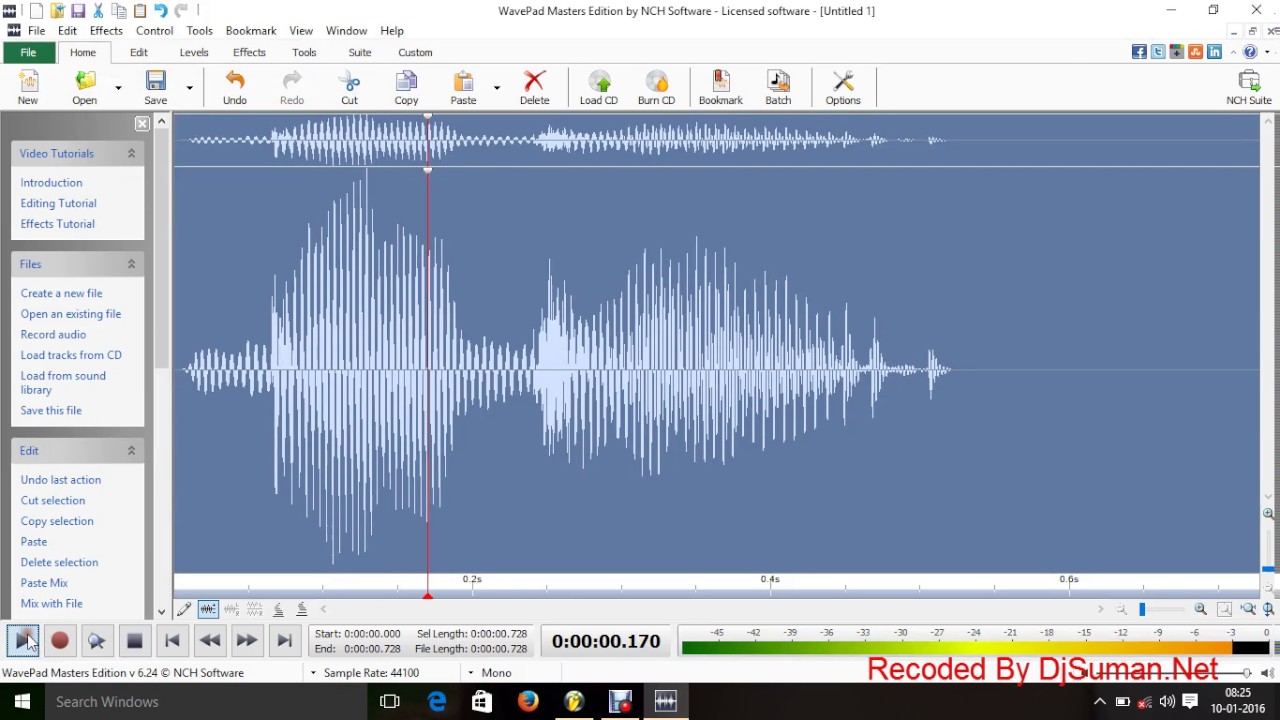Open the Editing Tutorial link
The height and width of the screenshot is (720, 1280).
58,203
